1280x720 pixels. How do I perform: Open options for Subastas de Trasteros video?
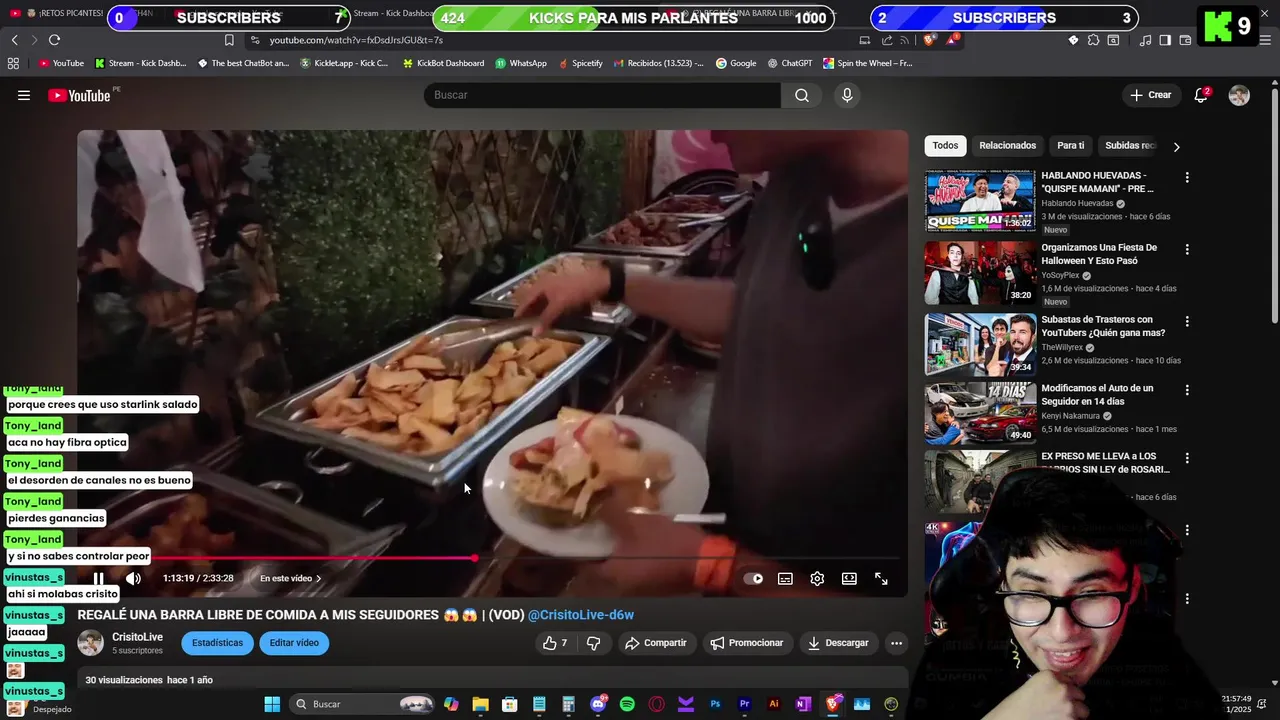1187,322
